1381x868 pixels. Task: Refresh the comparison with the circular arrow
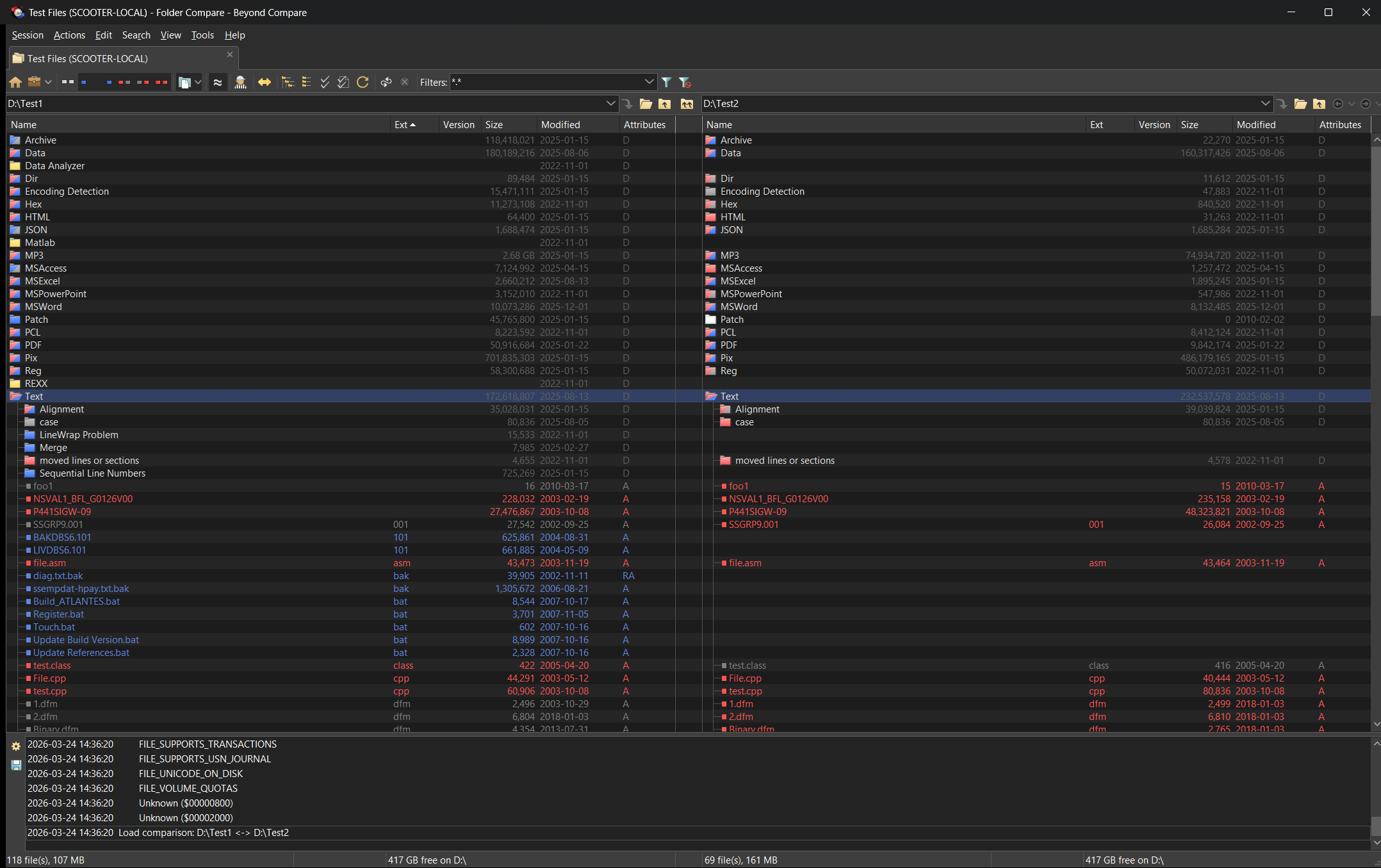363,82
